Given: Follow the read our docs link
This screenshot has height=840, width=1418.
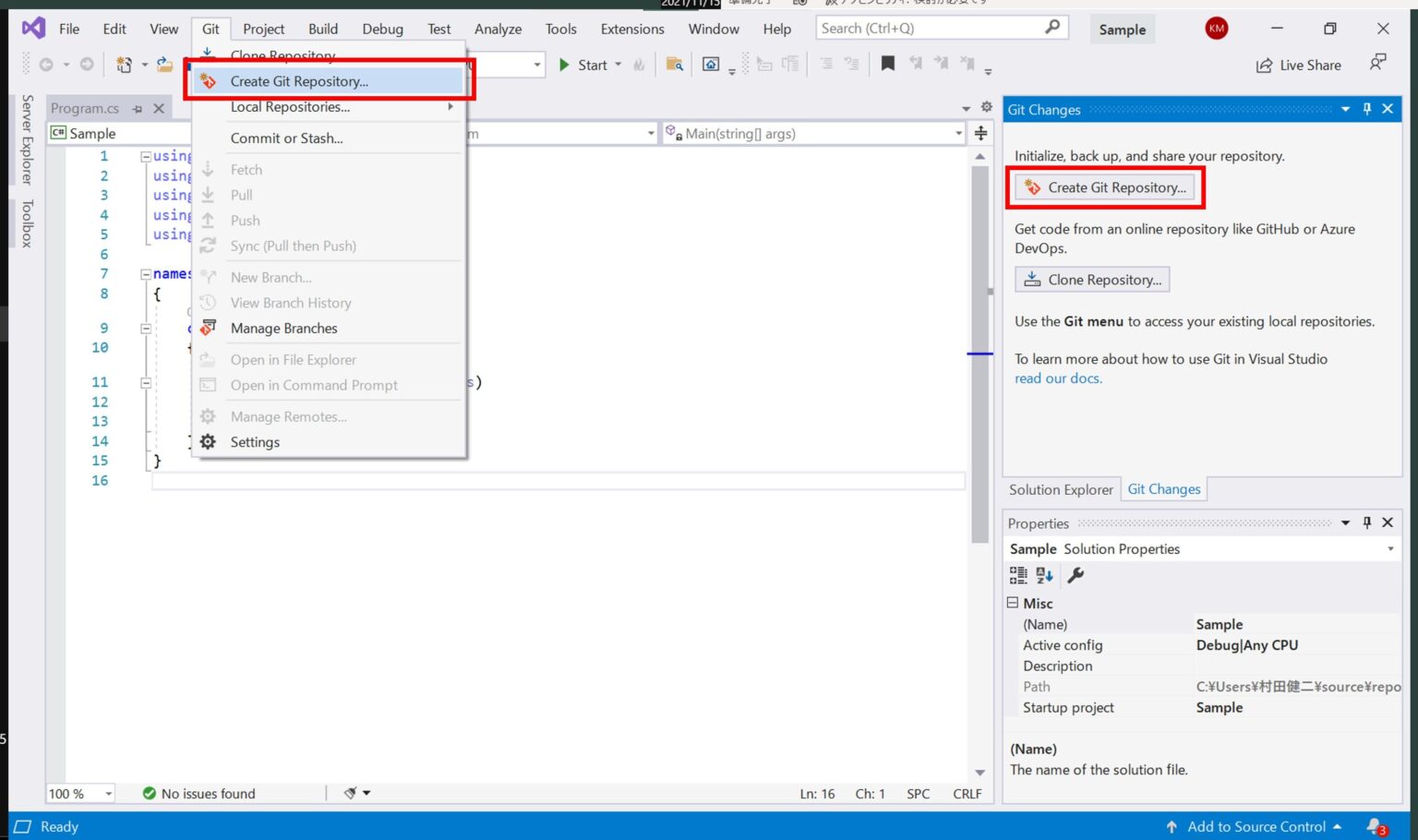Looking at the screenshot, I should 1057,378.
